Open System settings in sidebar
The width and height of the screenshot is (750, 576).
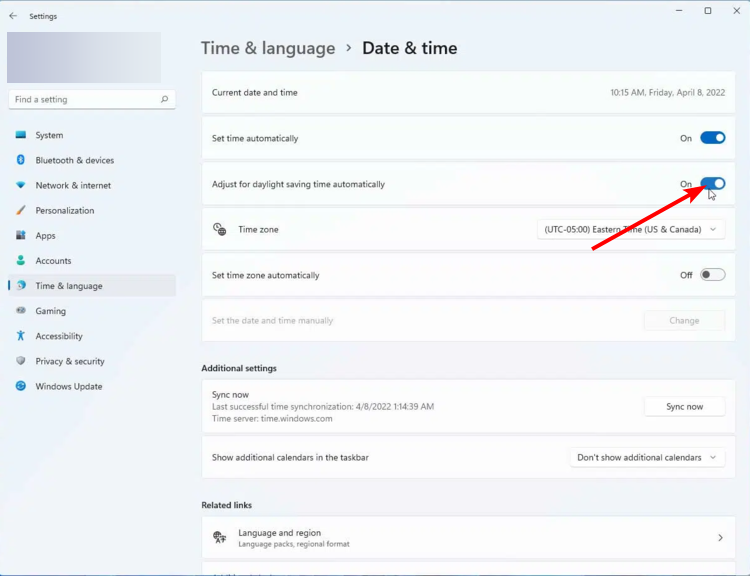coord(92,135)
